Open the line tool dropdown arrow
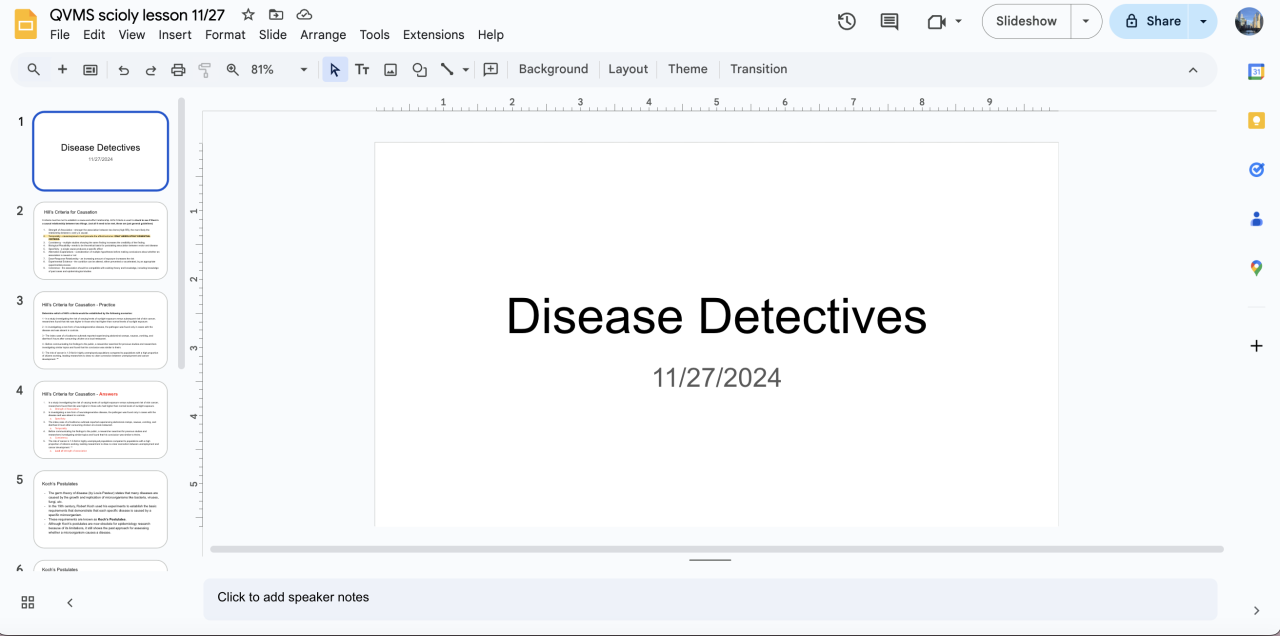 (x=466, y=70)
